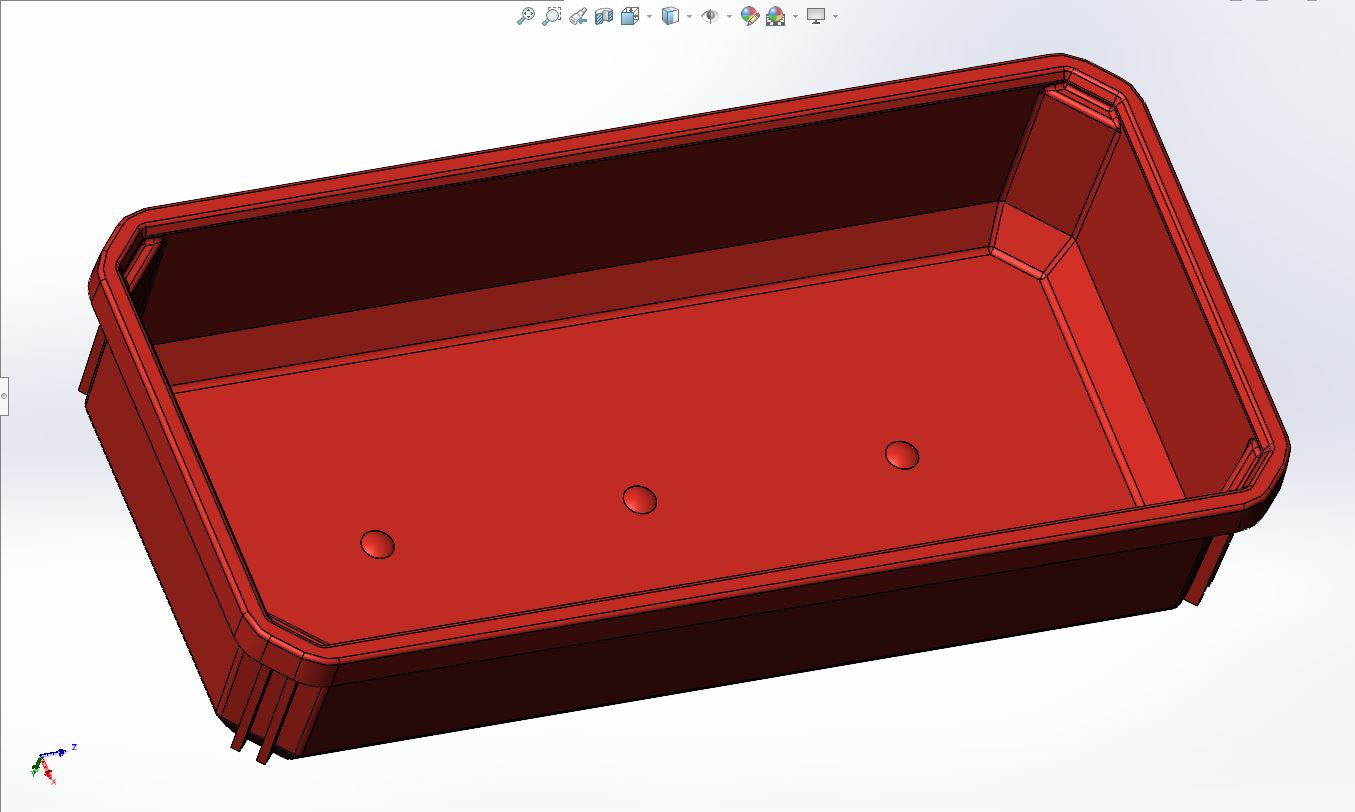Expand the collapsed left panel handle

coord(4,396)
